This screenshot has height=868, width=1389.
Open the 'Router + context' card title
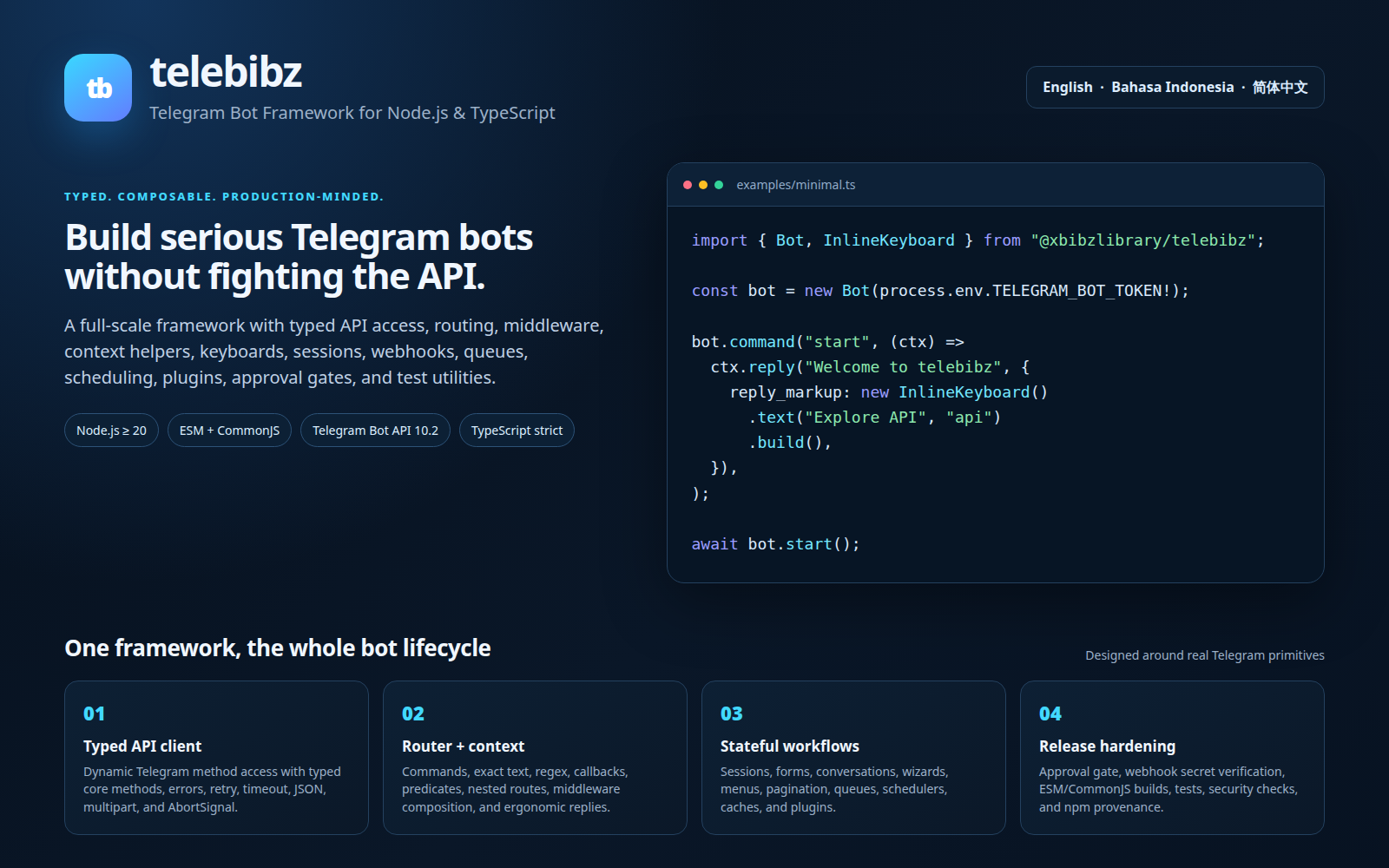(x=463, y=746)
